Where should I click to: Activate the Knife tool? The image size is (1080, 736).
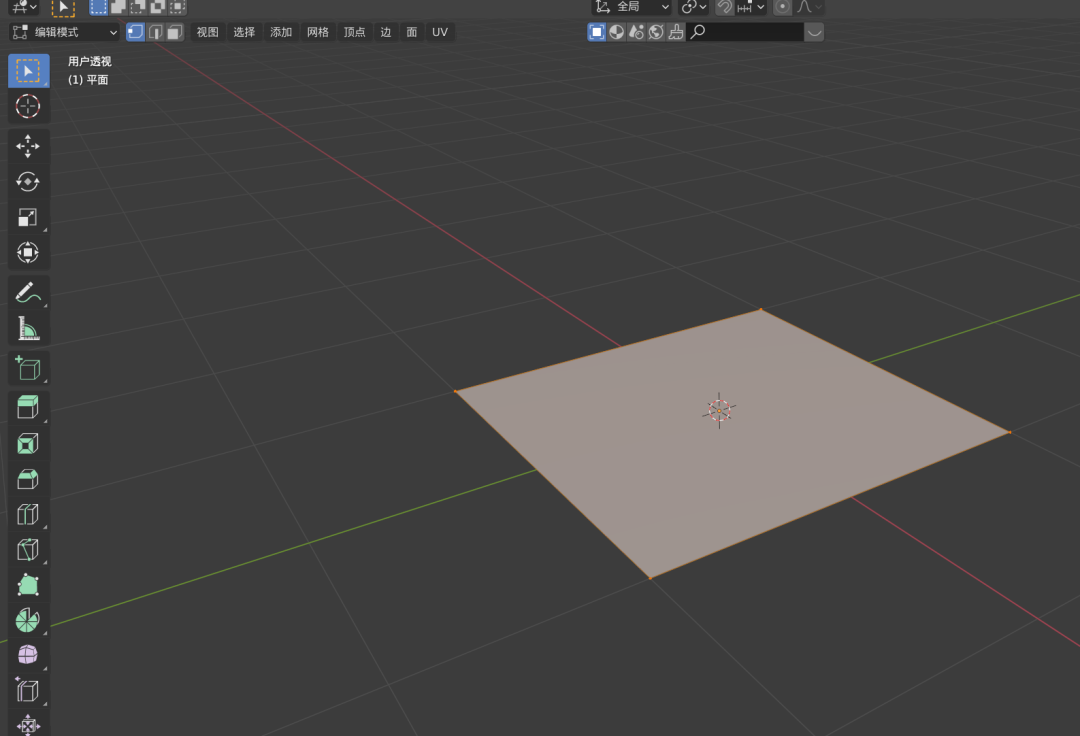coord(28,549)
